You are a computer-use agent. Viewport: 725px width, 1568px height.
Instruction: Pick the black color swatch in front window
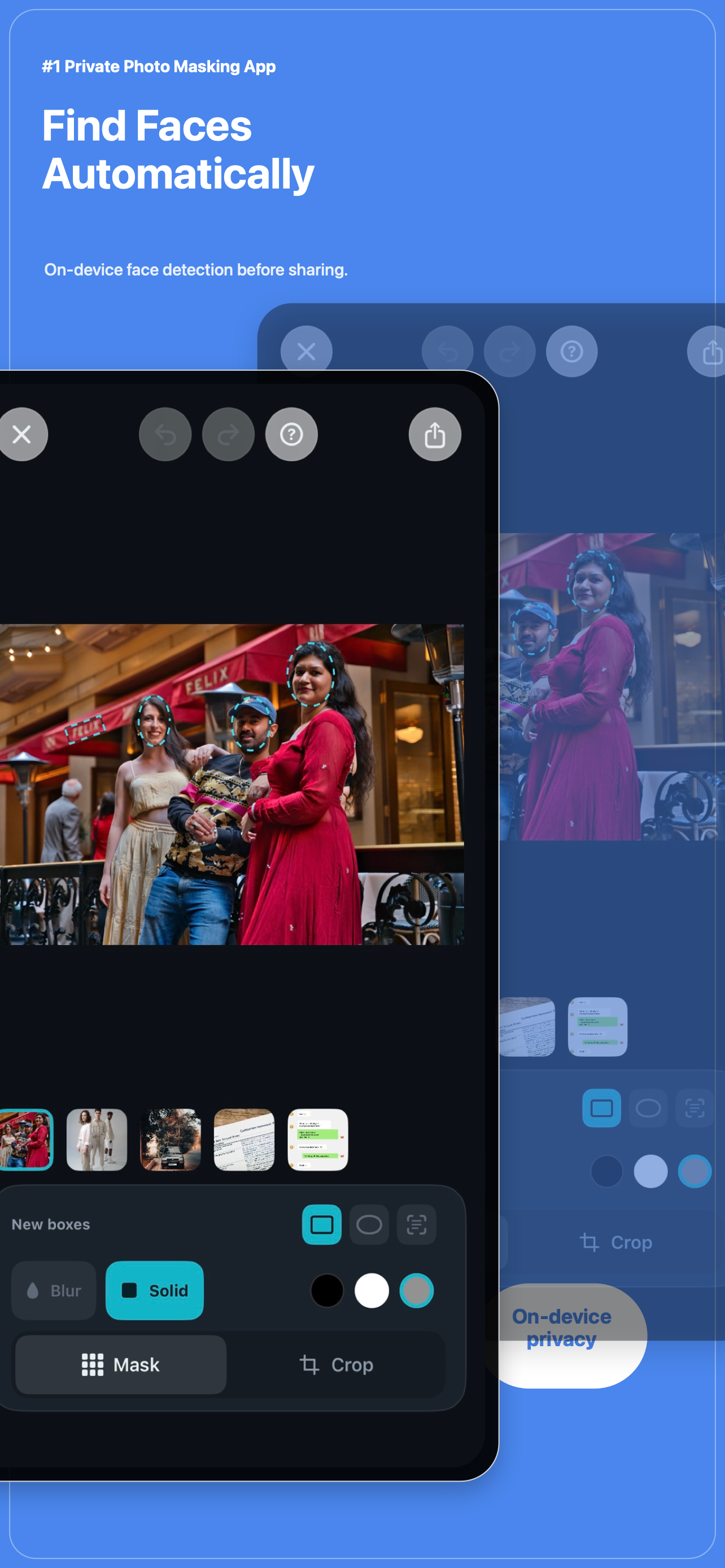(x=327, y=1290)
